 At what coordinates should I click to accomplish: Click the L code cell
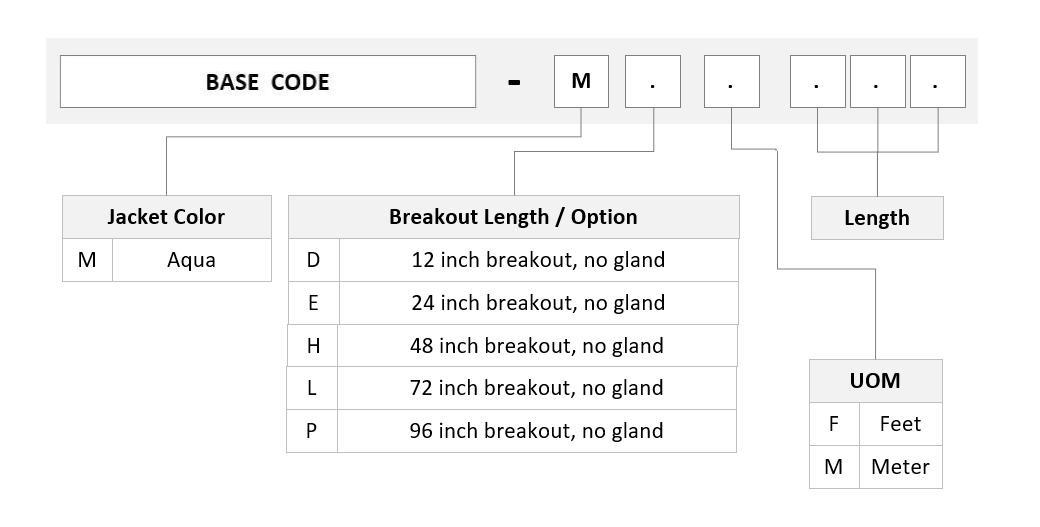coord(312,388)
